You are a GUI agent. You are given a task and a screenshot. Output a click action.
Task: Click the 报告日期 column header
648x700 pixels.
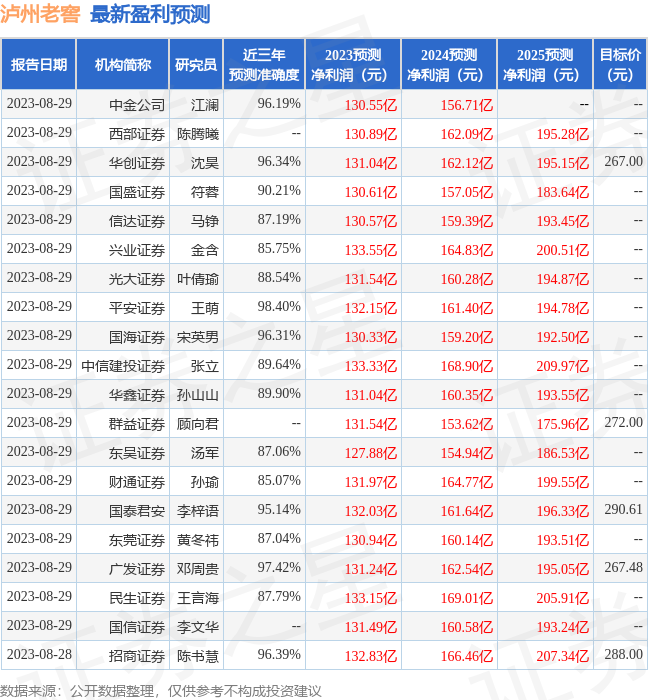[39, 64]
